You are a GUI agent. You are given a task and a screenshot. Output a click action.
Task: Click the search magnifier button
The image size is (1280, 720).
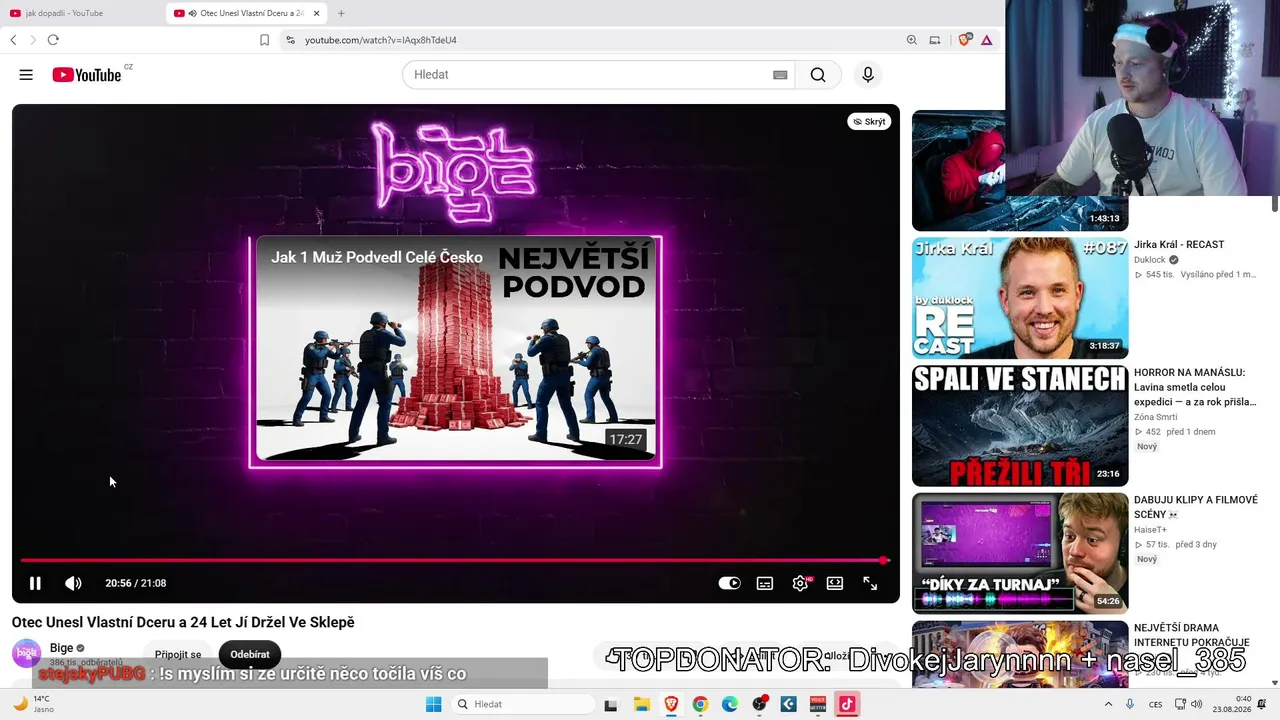click(818, 75)
